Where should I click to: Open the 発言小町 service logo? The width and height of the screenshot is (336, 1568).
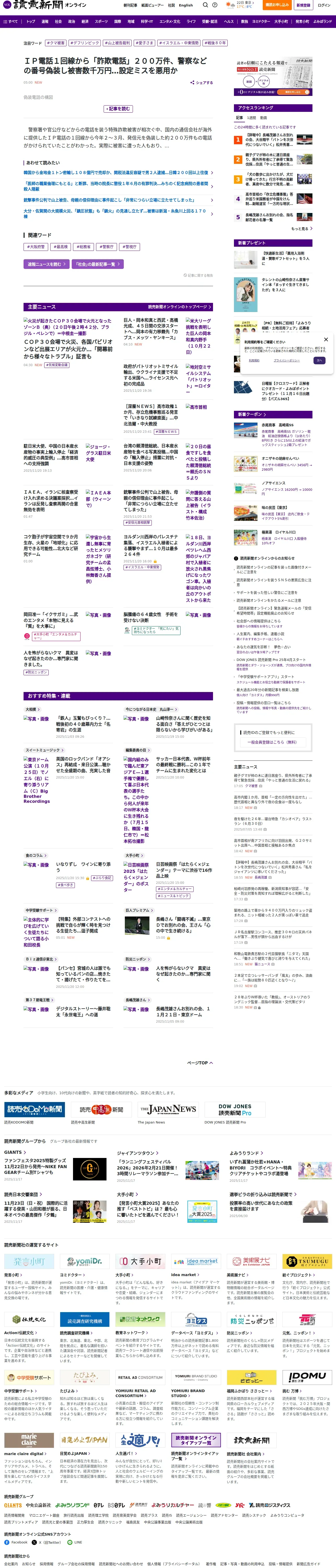pos(29,1261)
